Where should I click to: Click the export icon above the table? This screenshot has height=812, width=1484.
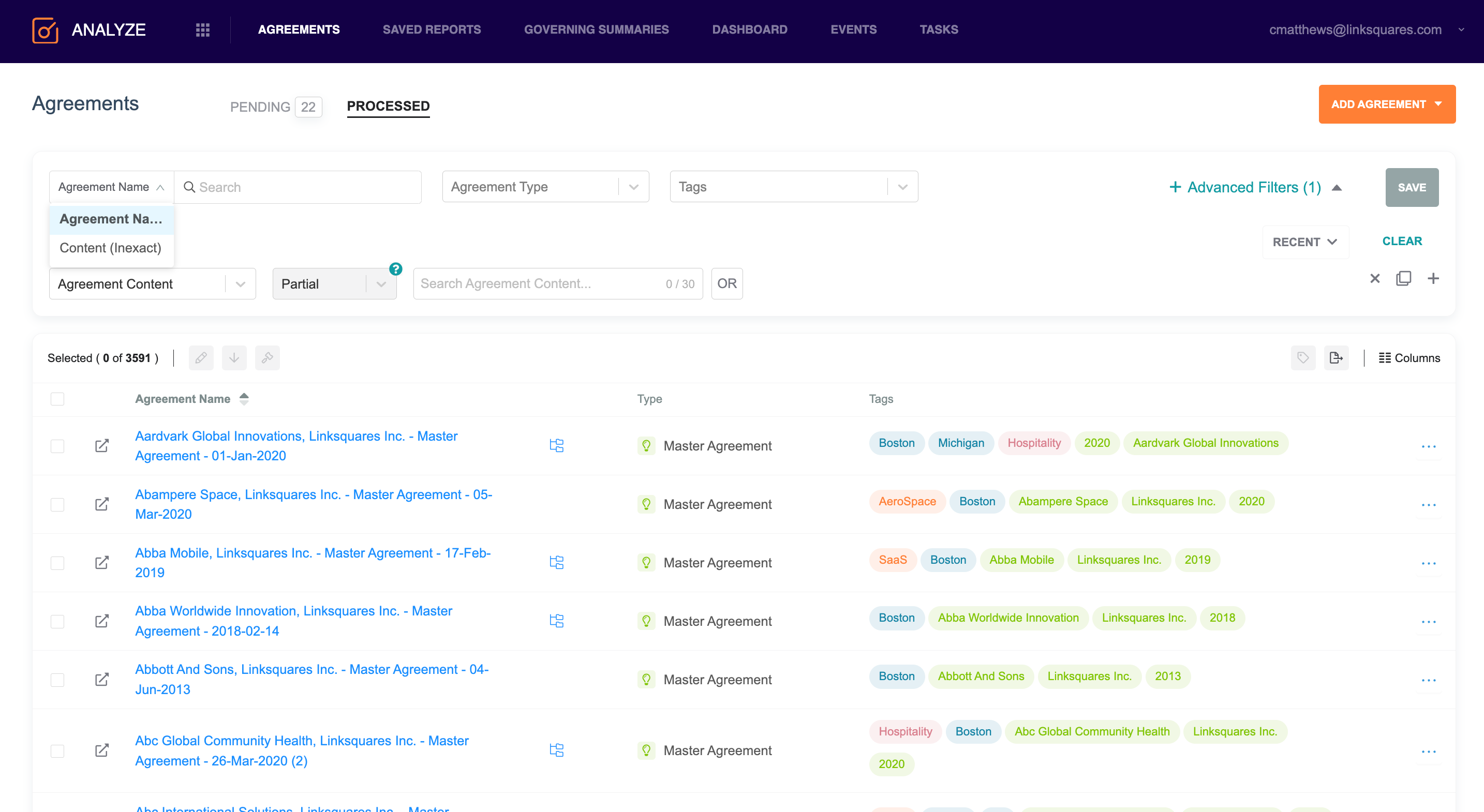pos(1337,358)
